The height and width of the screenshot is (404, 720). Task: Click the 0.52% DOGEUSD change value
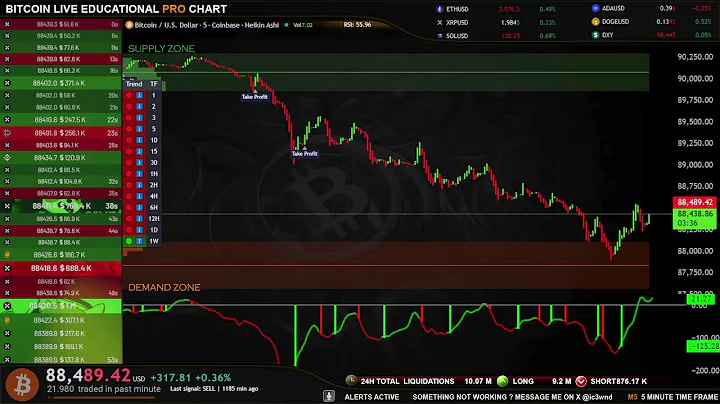[x=703, y=22]
